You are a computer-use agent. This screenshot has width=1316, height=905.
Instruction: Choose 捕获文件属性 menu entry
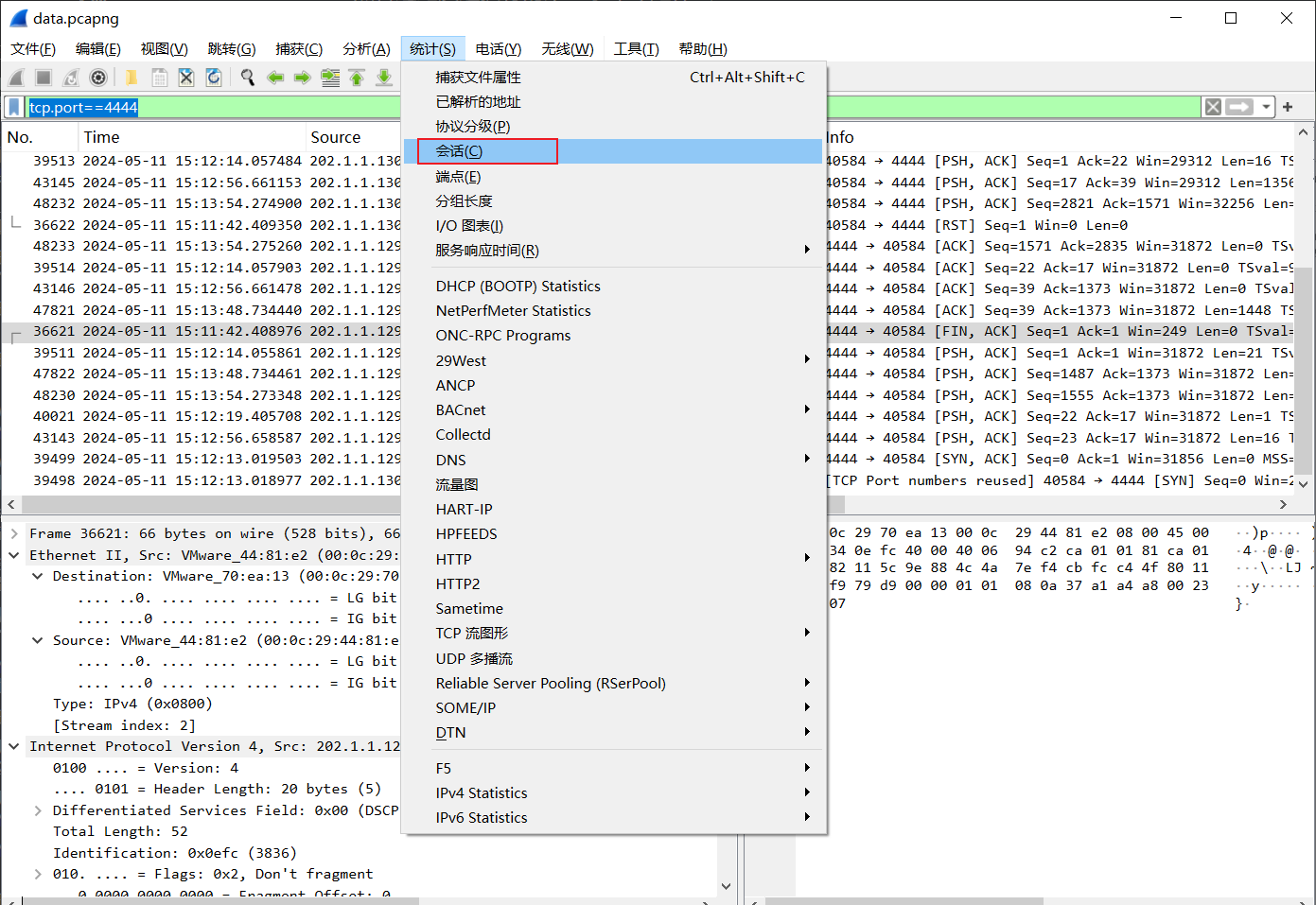[612, 78]
